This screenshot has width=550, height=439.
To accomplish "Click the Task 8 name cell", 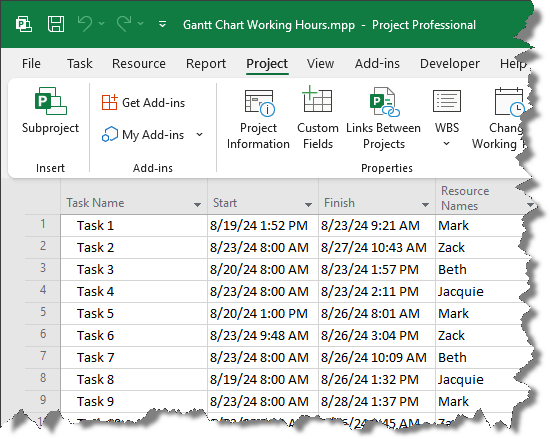I will (134, 380).
